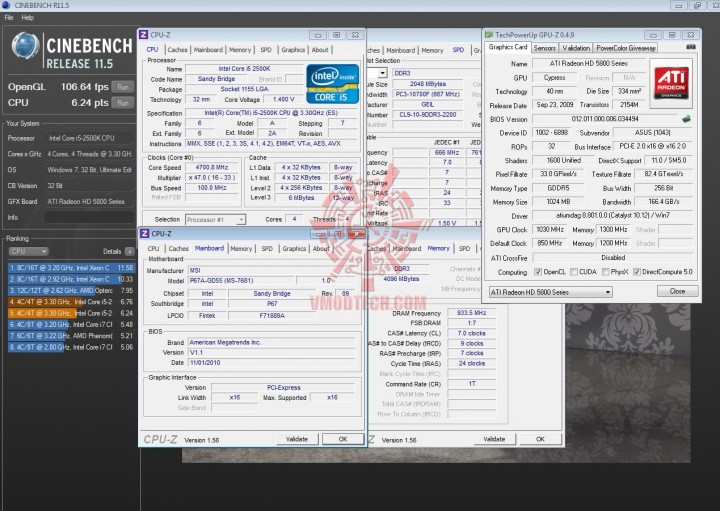Click the Cinebench sphere logo icon
Image resolution: width=720 pixels, height=511 pixels.
26,46
